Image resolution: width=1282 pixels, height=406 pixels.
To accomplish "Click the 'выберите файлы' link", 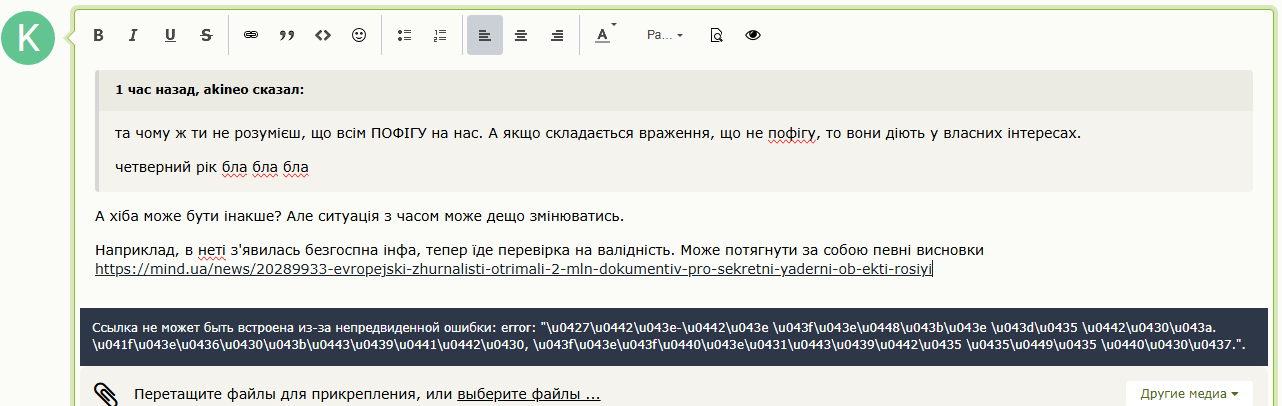I will (529, 395).
